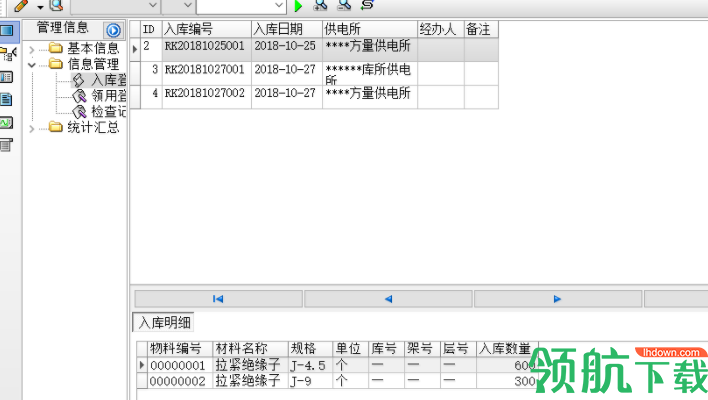Click the 入库数量 column header
The height and width of the screenshot is (400, 708).
507,349
